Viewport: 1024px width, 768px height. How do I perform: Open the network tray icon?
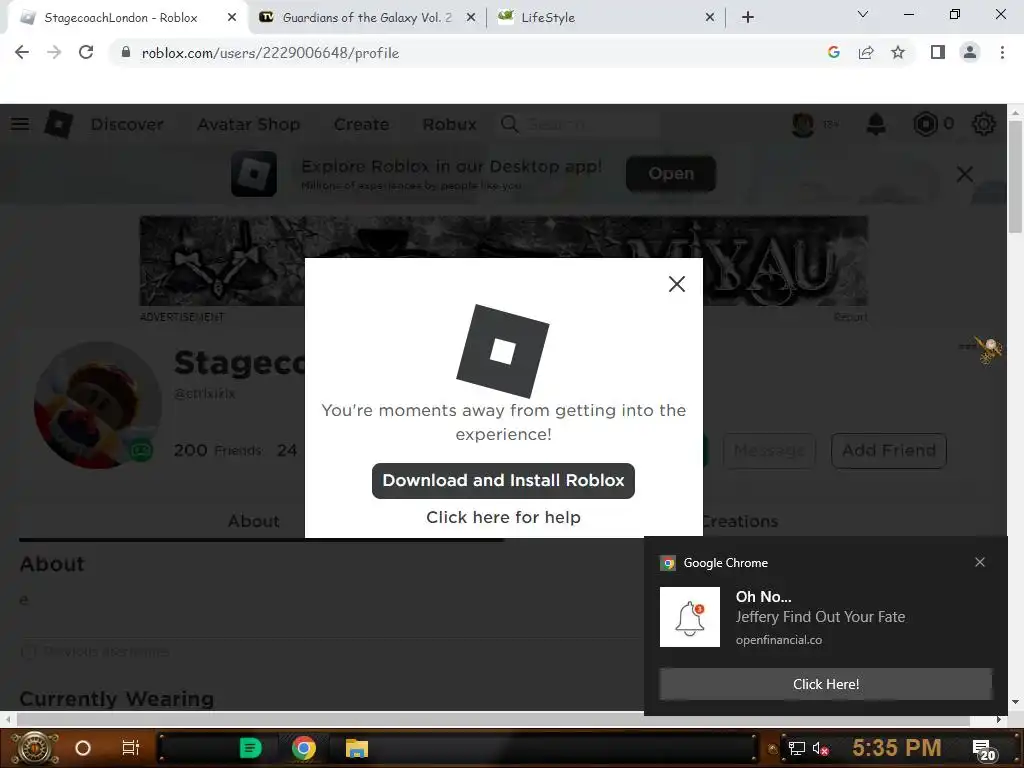coord(797,749)
